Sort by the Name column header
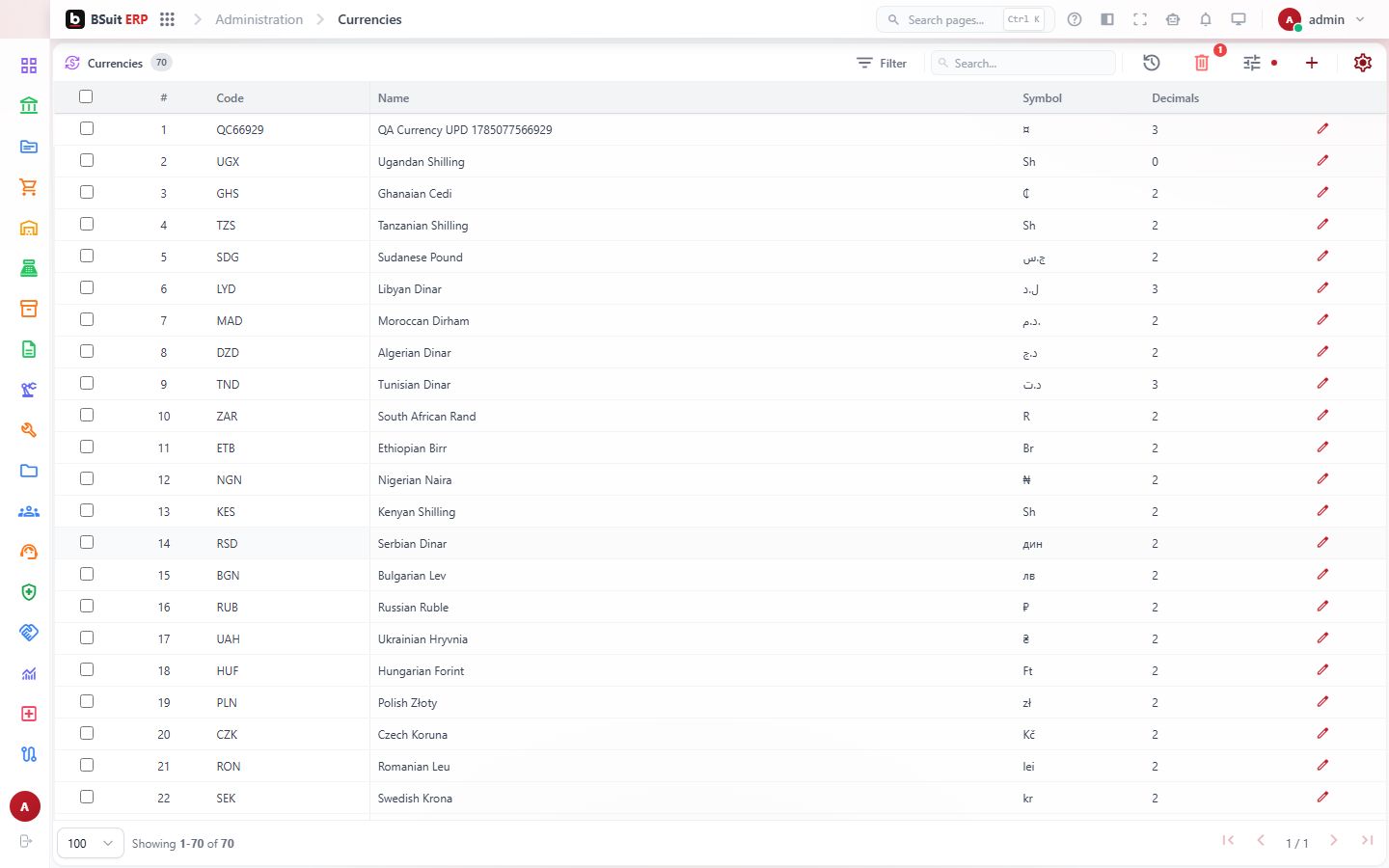1389x868 pixels. tap(394, 98)
